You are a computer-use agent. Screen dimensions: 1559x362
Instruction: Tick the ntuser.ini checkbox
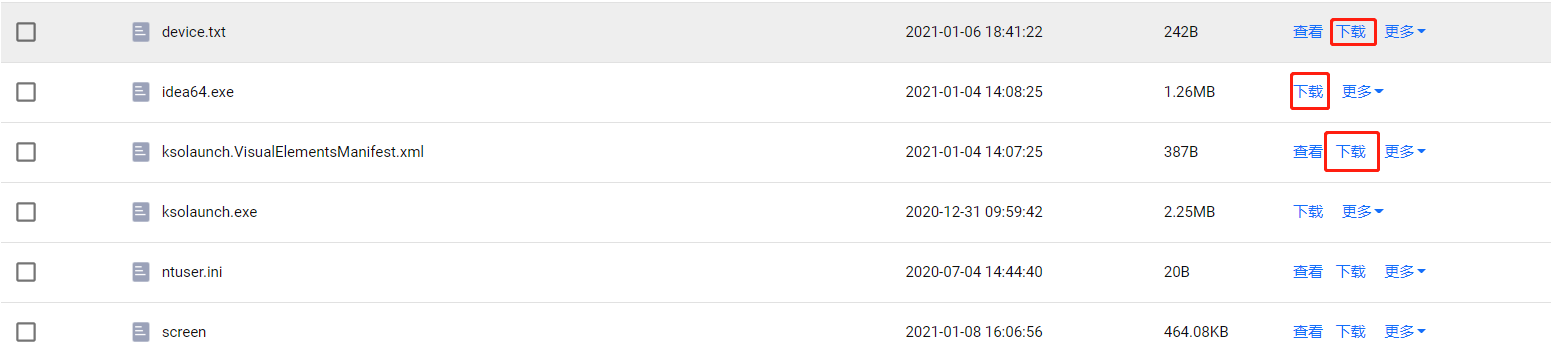point(26,272)
